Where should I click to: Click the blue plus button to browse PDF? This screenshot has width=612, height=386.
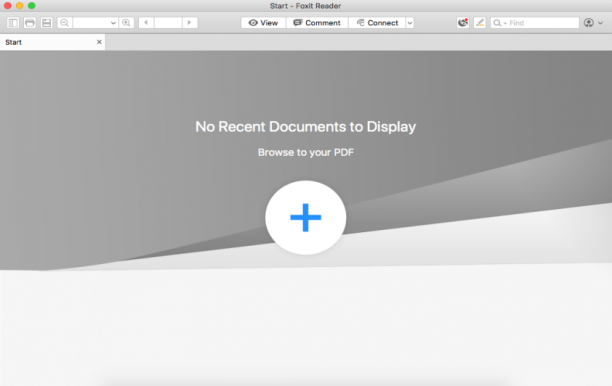pos(306,217)
